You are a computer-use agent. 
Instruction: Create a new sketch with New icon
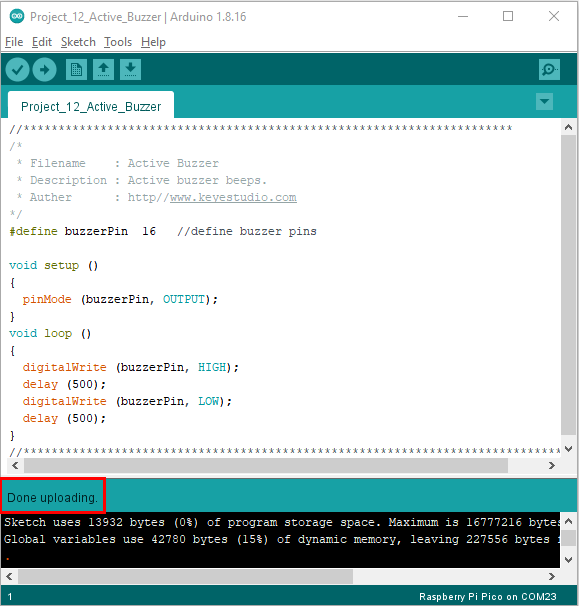click(x=77, y=70)
